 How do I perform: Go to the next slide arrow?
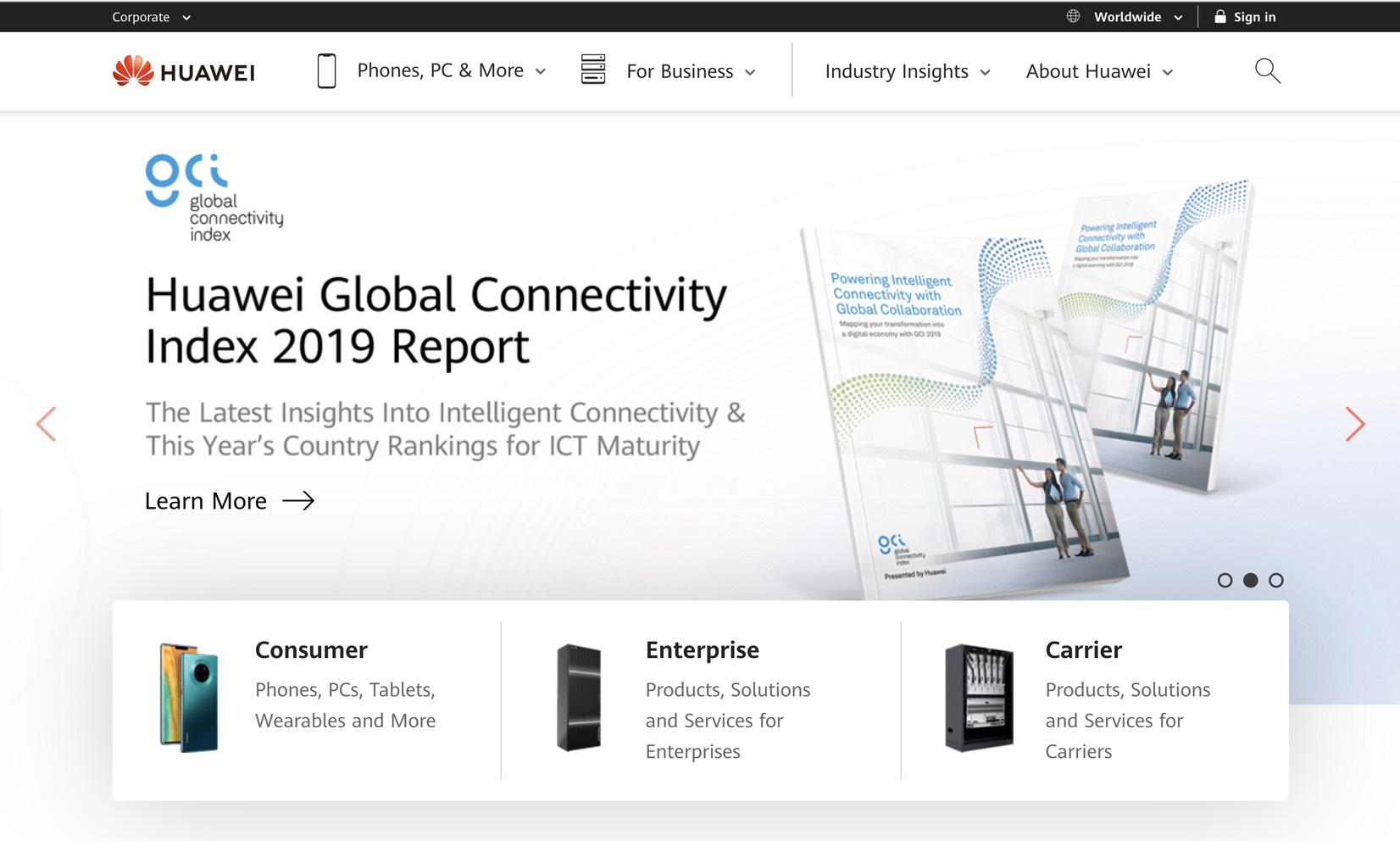1355,424
